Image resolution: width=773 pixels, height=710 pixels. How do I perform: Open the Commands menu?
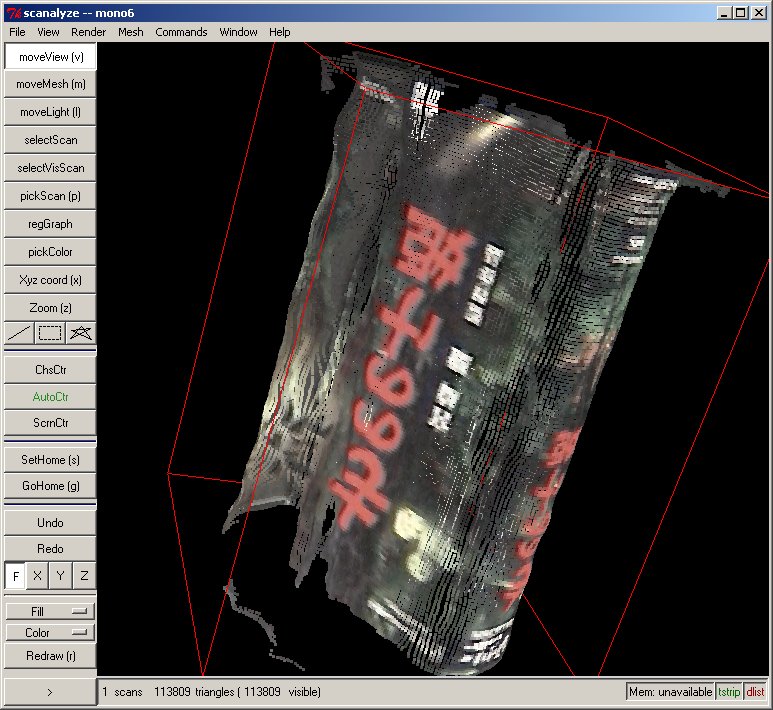pyautogui.click(x=181, y=32)
